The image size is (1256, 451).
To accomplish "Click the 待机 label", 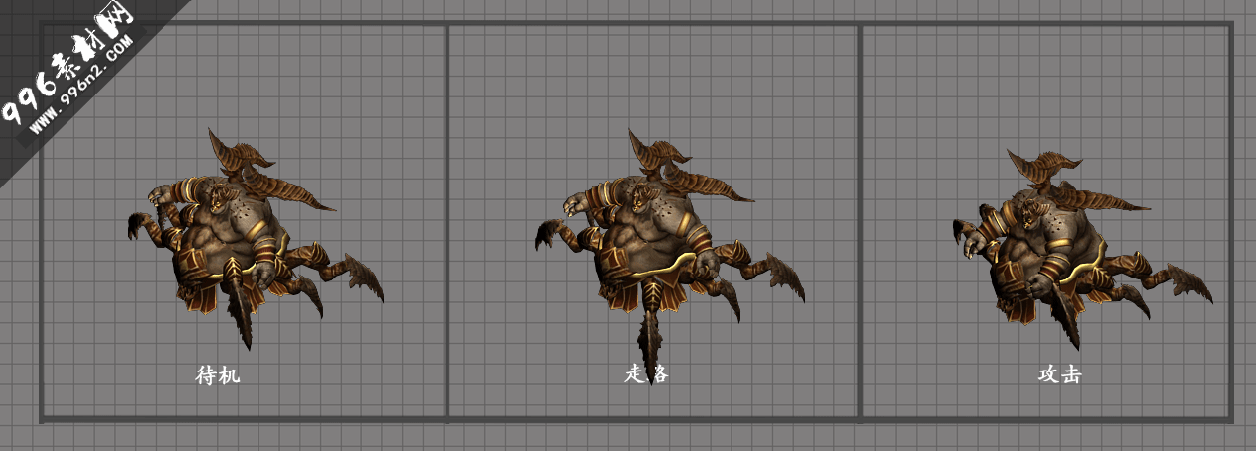I will pyautogui.click(x=218, y=376).
